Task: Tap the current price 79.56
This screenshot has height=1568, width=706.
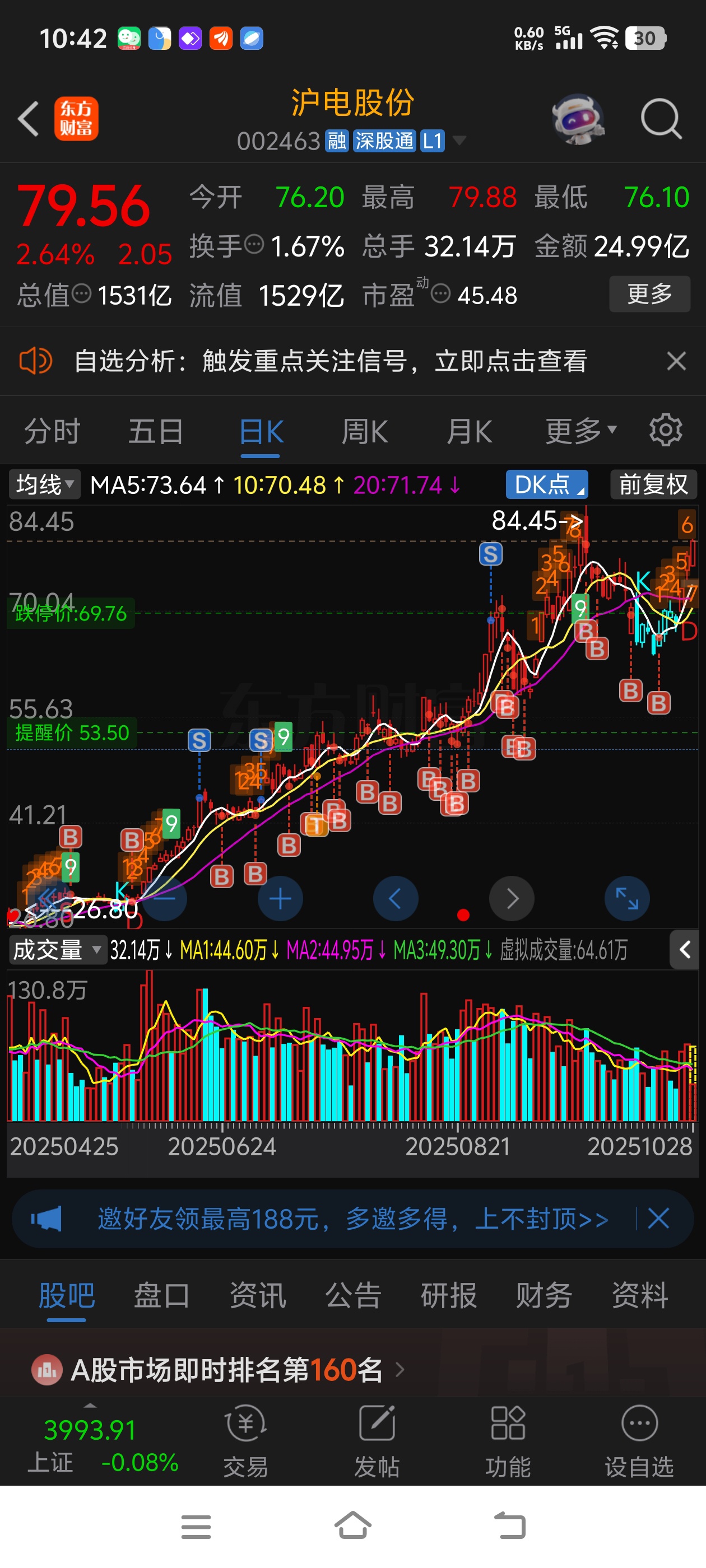Action: pos(83,206)
